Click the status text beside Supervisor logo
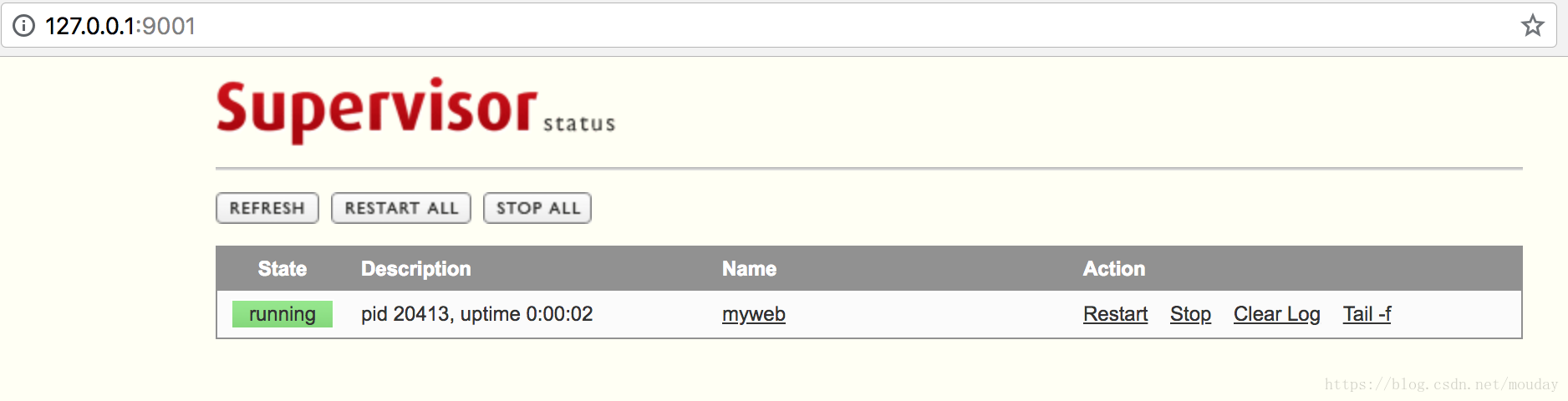This screenshot has width=1568, height=401. point(579,124)
